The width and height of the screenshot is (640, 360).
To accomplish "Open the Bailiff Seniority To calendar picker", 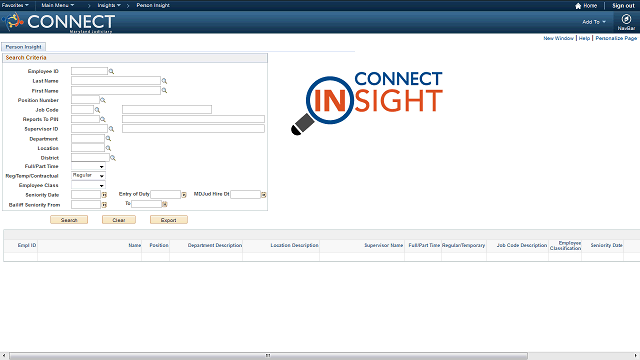I will pos(165,204).
